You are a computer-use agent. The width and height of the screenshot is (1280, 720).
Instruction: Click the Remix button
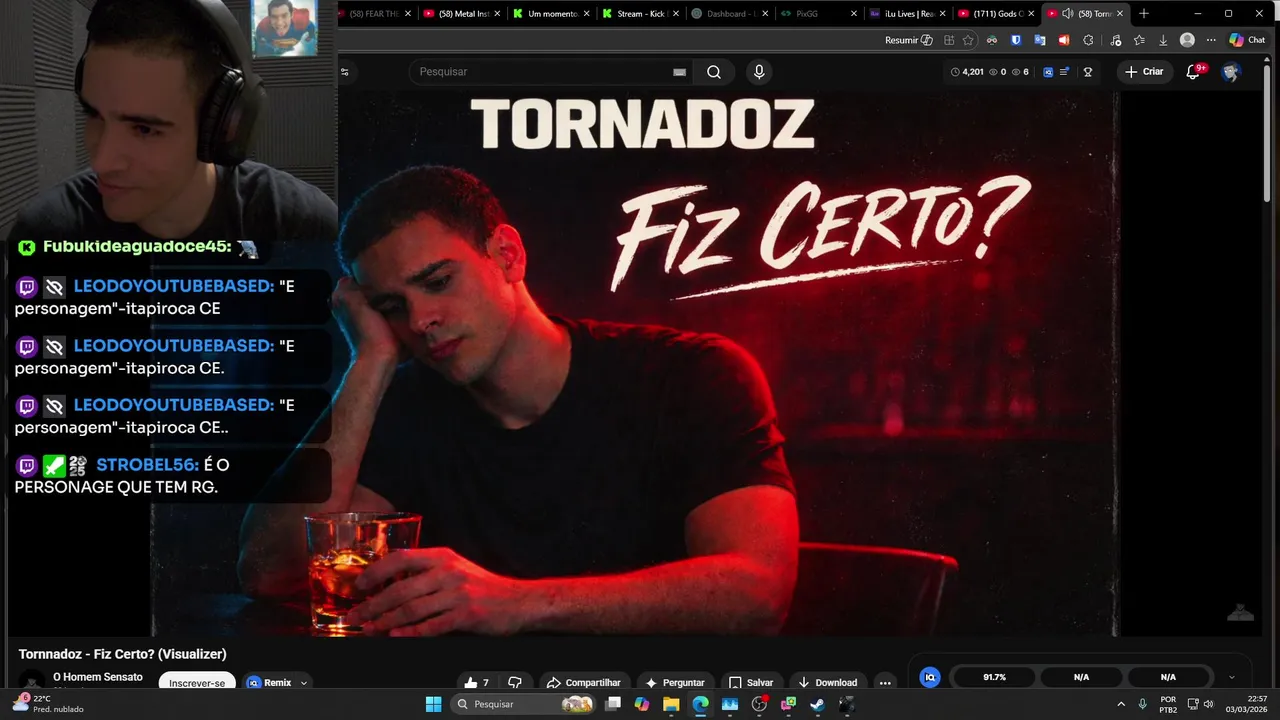pyautogui.click(x=269, y=683)
